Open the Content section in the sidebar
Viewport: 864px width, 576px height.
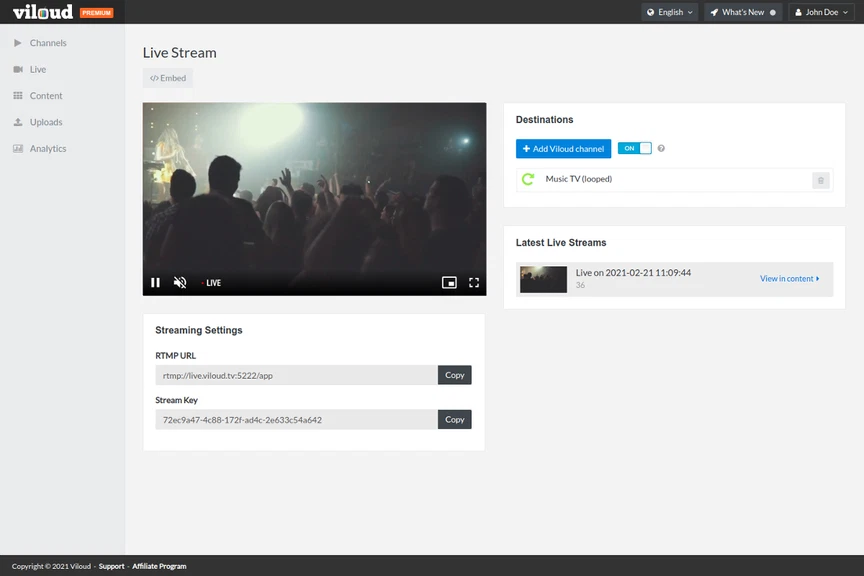[x=47, y=95]
